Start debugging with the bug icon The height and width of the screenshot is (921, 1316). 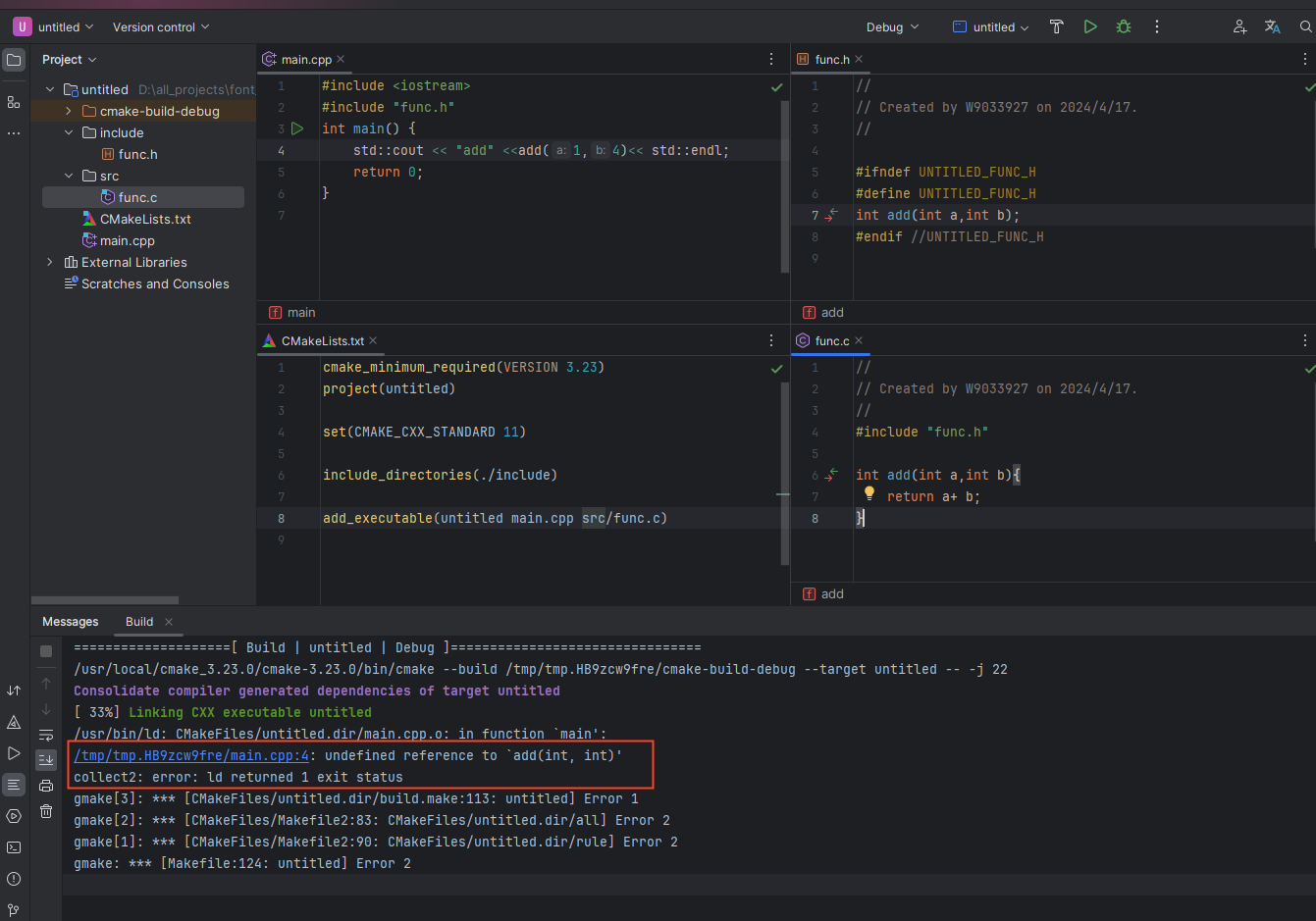(1123, 26)
